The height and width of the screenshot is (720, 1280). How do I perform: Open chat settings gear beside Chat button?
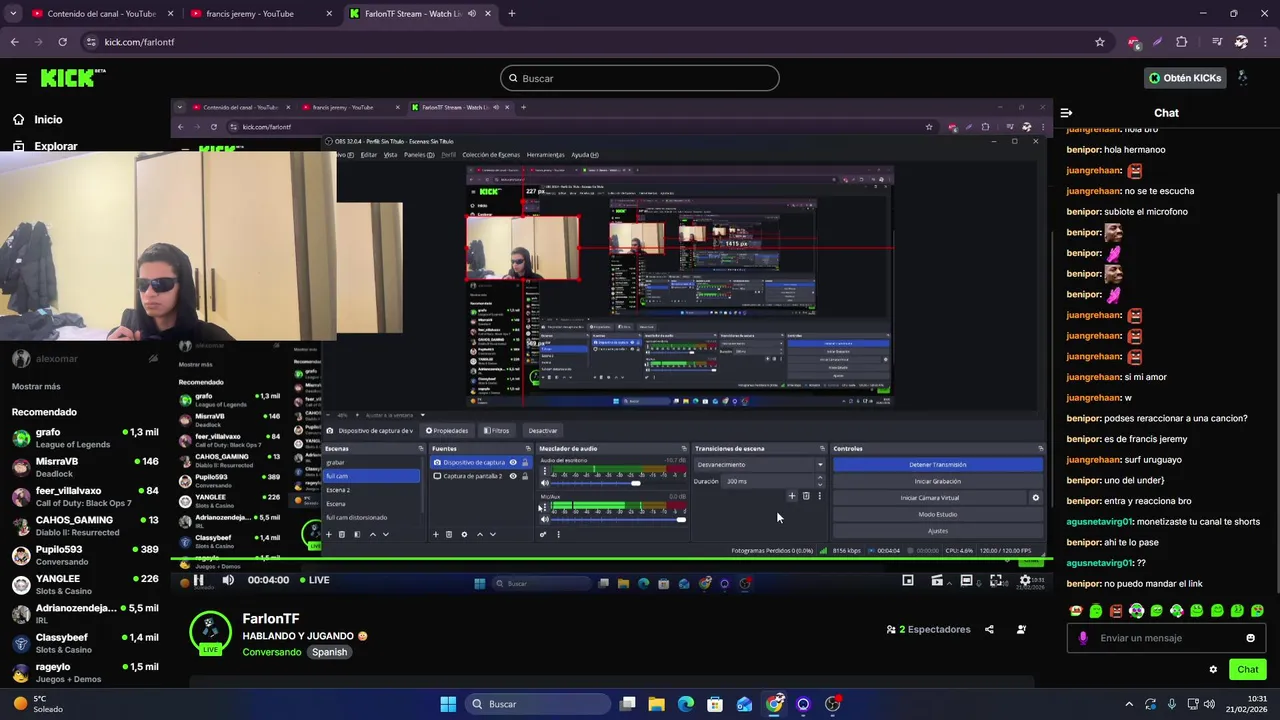[x=1213, y=670]
